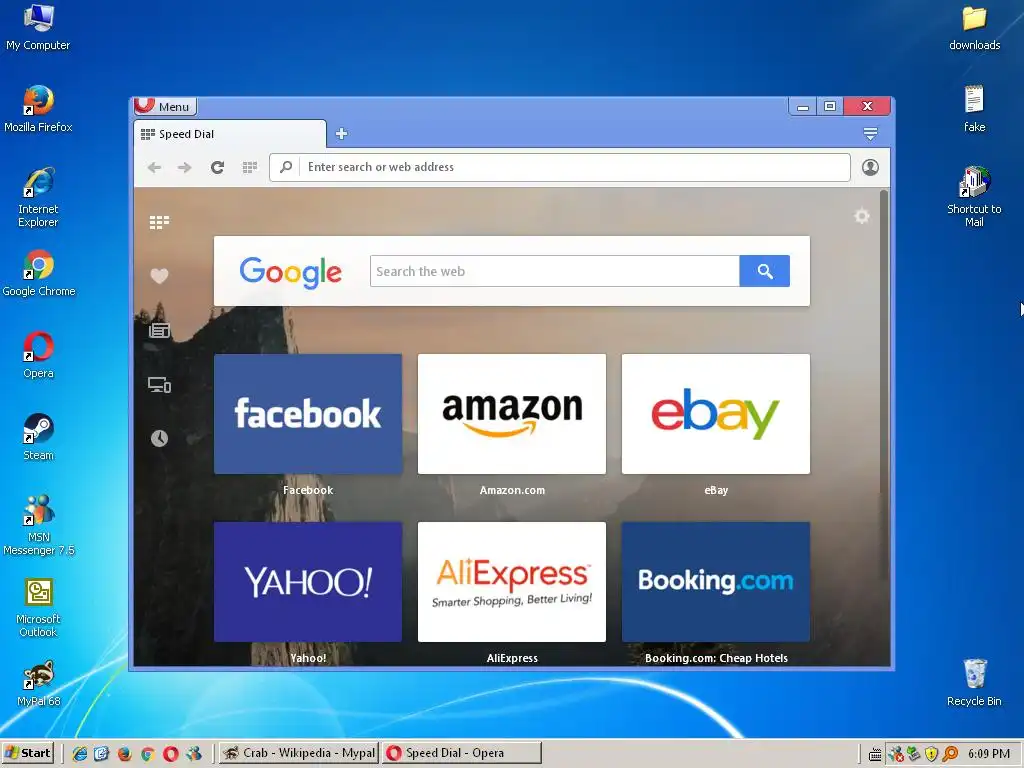
Task: Click the orange magnifier tray icon
Action: 950,754
